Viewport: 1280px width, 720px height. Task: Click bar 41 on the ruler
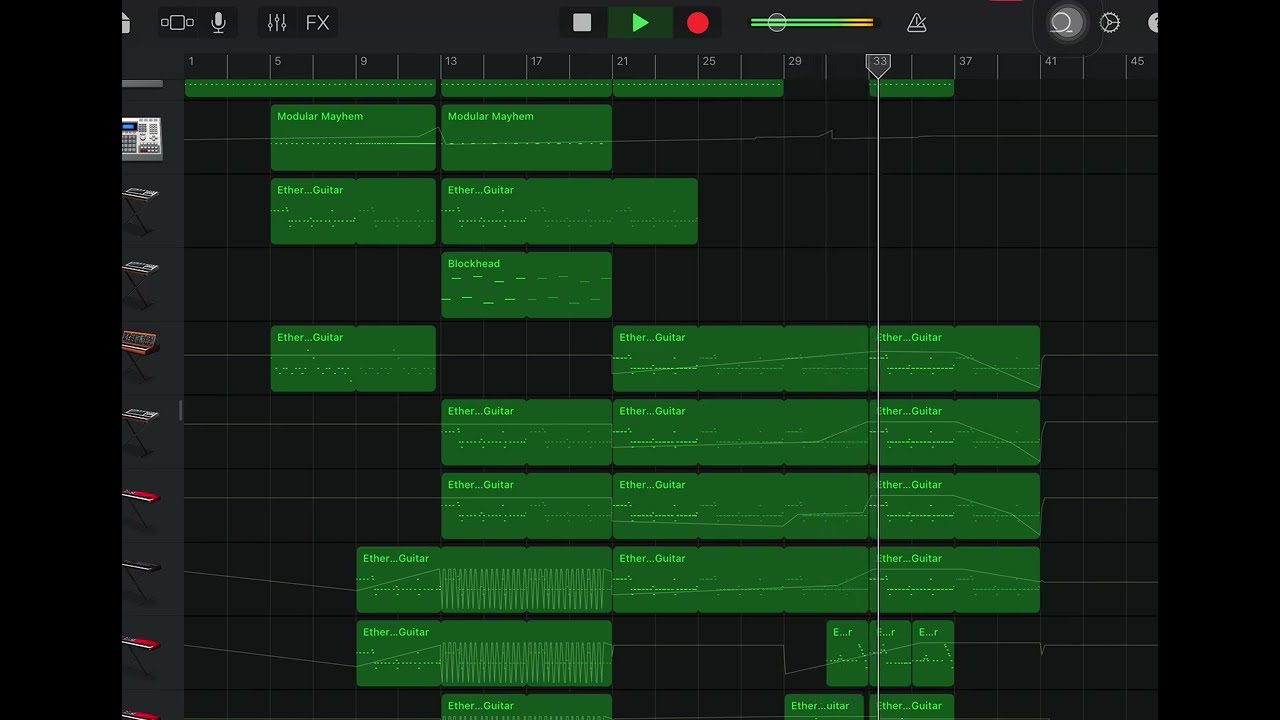[x=1051, y=61]
